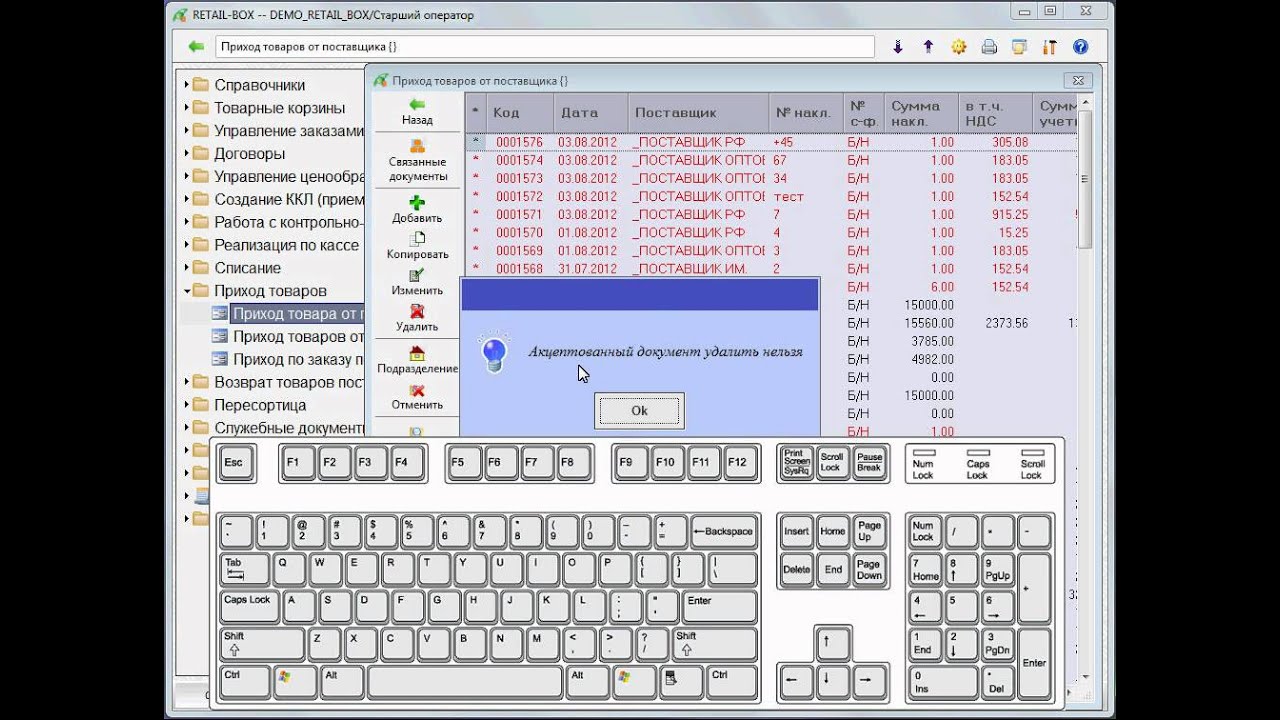
Task: Click the НДС value 2373.56
Action: 1006,323
